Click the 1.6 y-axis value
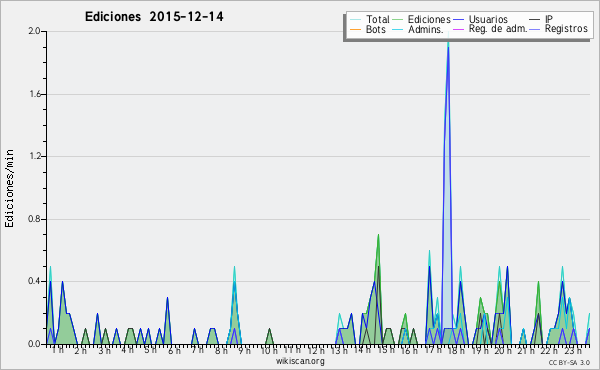The height and width of the screenshot is (370, 600). 34,94
